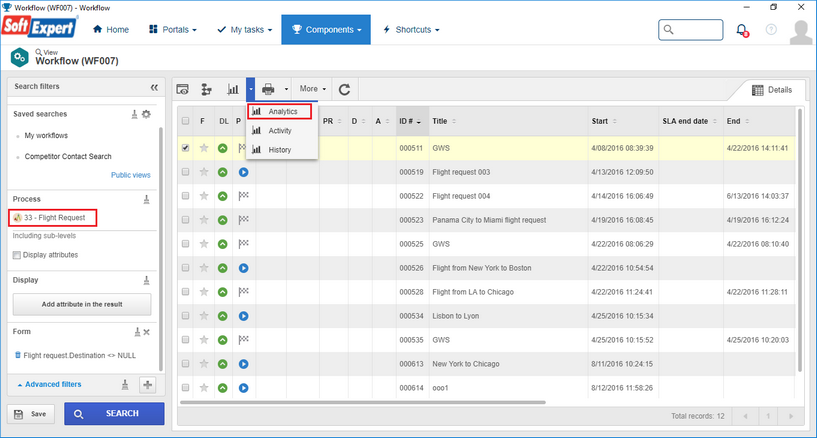Add a new advanced filter
The width and height of the screenshot is (817, 438).
coord(147,385)
